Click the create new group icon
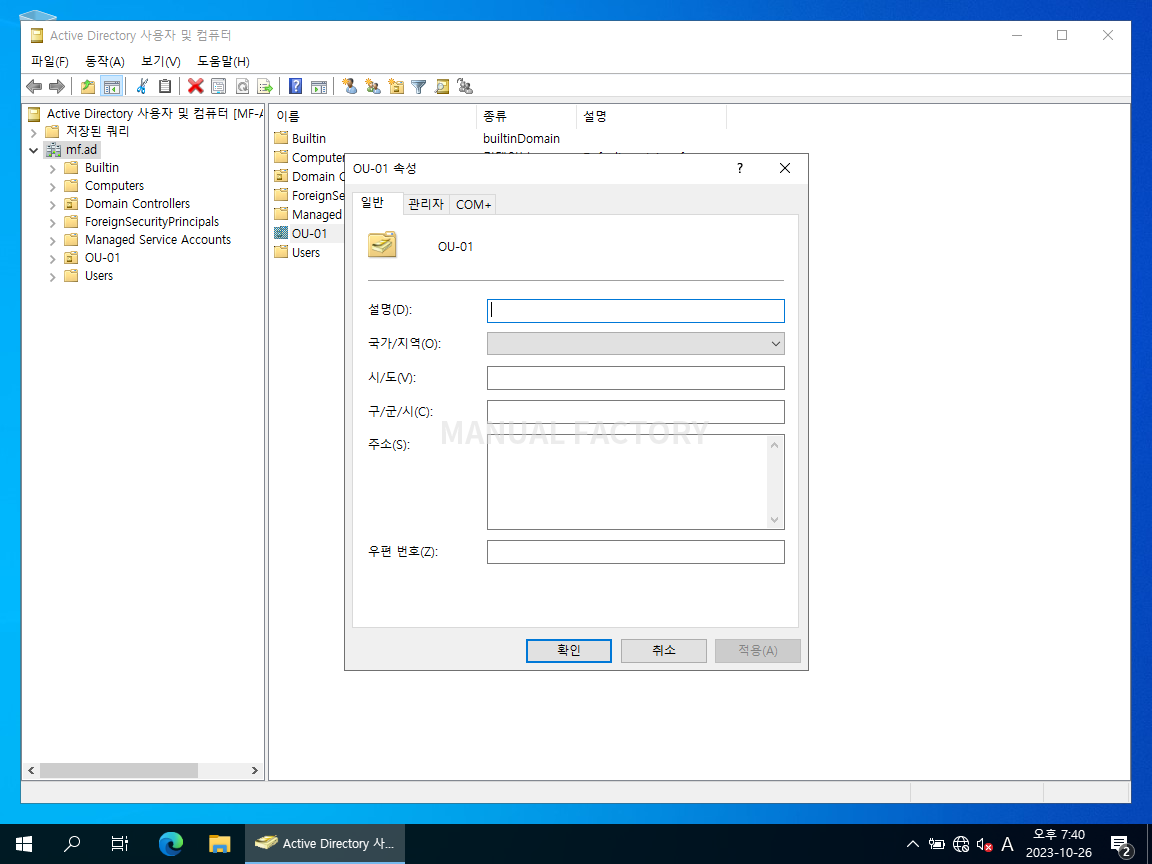Screen dimensions: 1152x864 tap(373, 87)
